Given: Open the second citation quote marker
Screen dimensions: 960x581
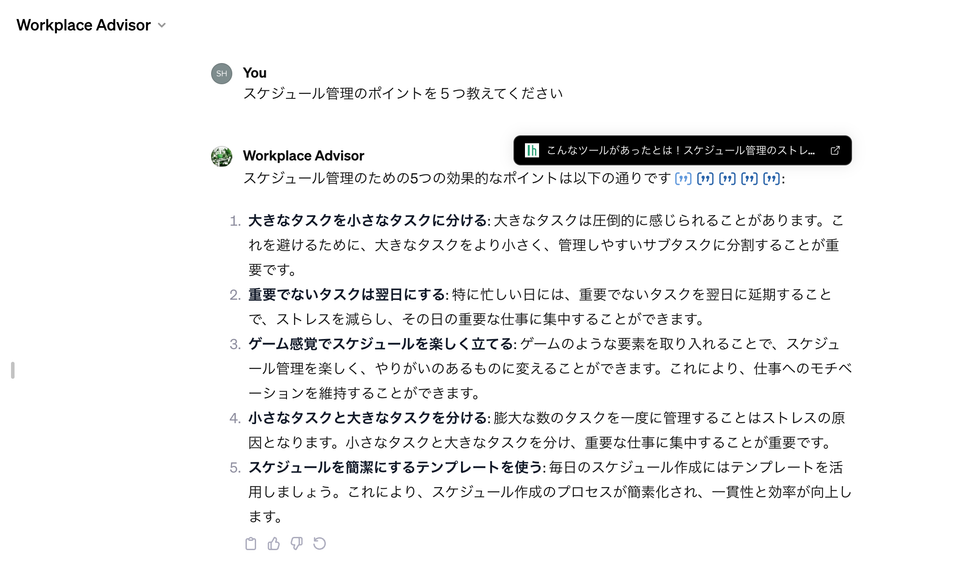Looking at the screenshot, I should [x=705, y=179].
